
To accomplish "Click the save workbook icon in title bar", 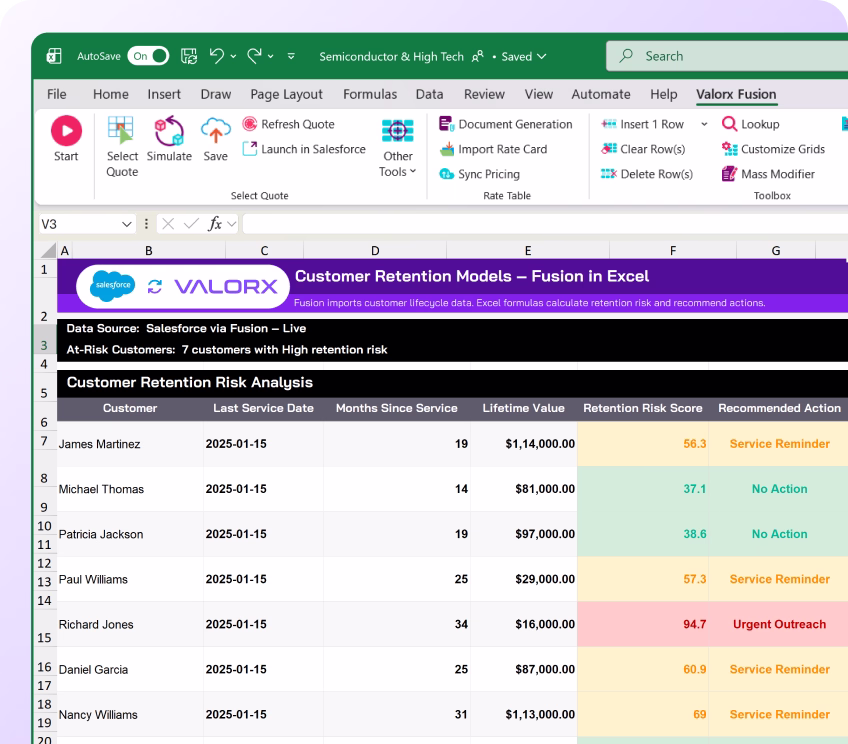I will pyautogui.click(x=189, y=56).
